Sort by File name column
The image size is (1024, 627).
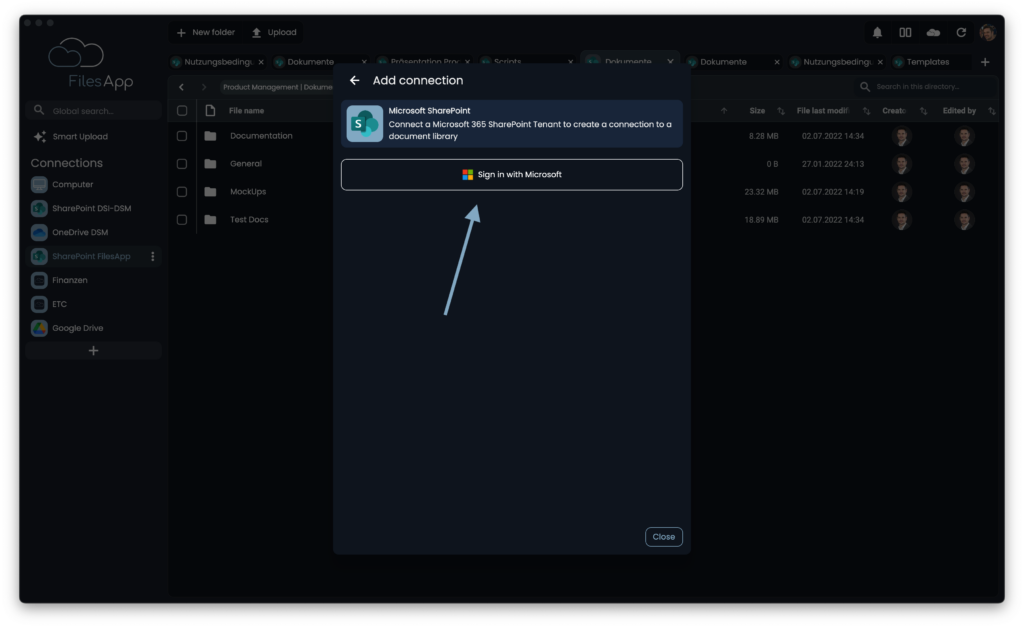coord(246,111)
